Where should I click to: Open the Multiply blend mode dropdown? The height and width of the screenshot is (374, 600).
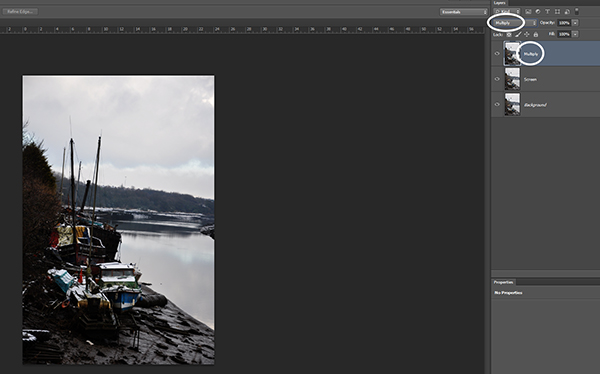514,23
